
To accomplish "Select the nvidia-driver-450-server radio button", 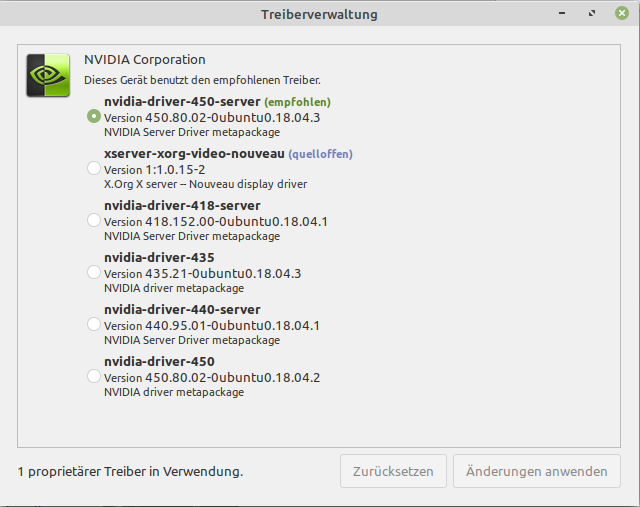I will point(94,116).
